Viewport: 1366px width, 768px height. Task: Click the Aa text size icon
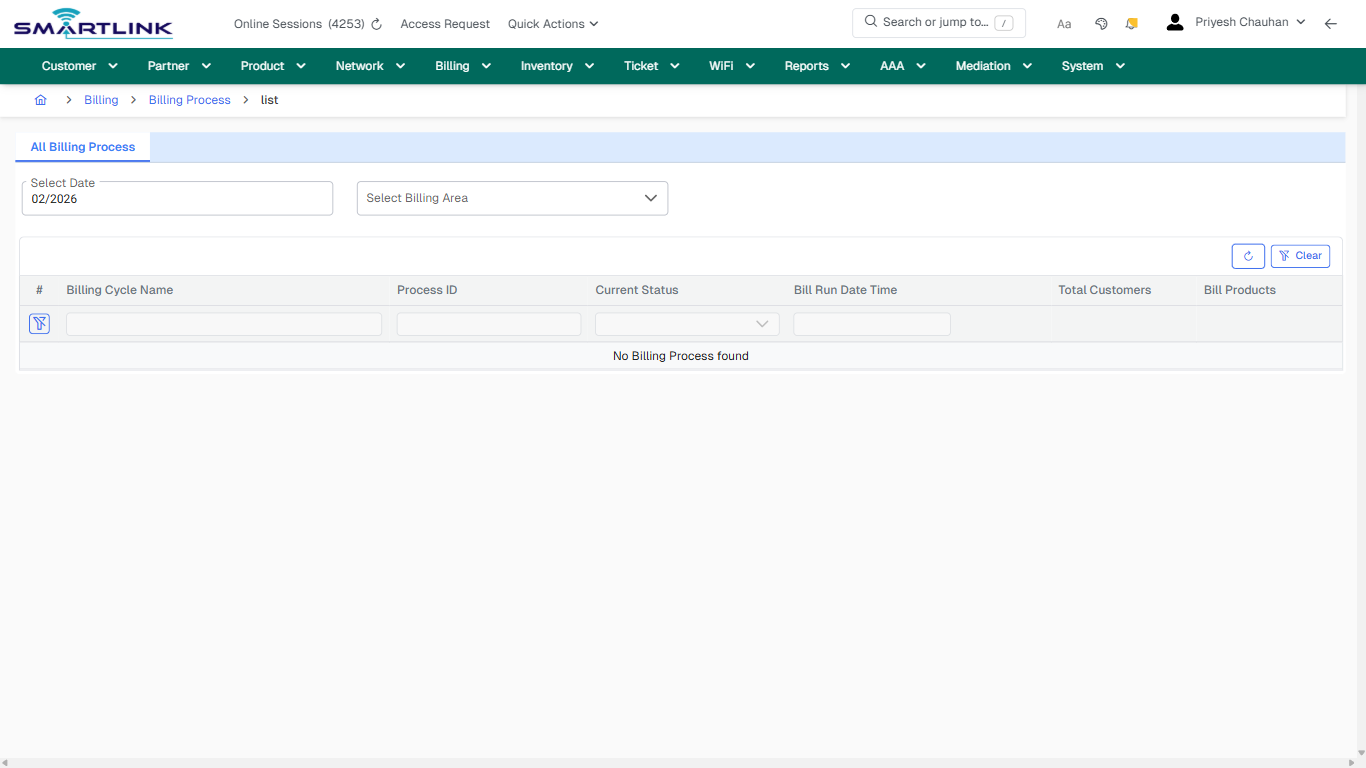tap(1064, 23)
